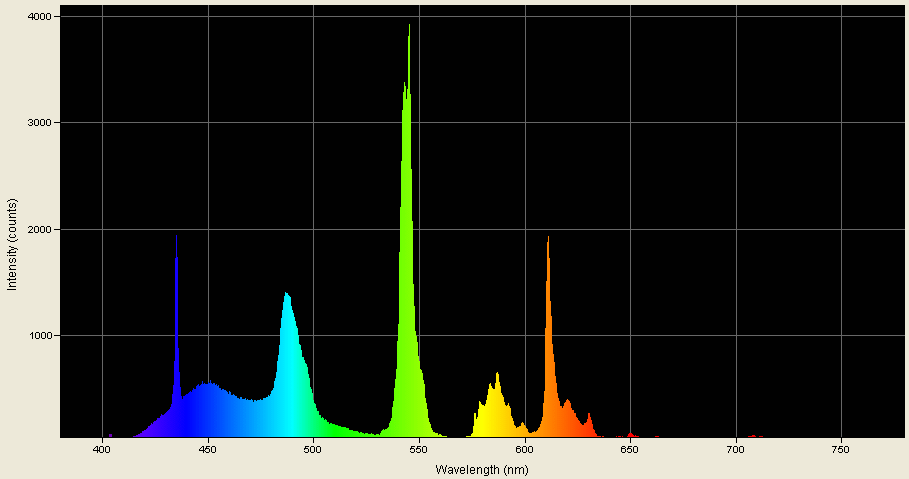This screenshot has width=909, height=479.
Task: Click the 'Intensity (counts)' axis label
Action: (12, 245)
